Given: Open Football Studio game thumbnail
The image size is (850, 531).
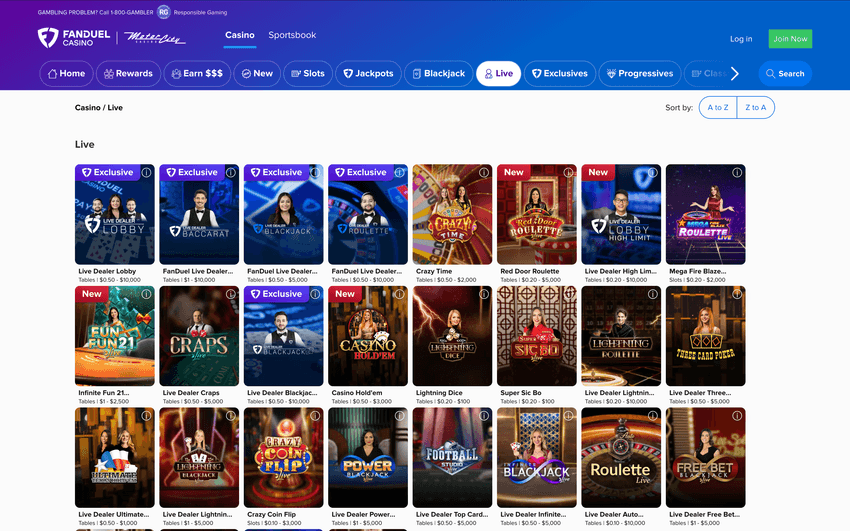Looking at the screenshot, I should (x=453, y=457).
